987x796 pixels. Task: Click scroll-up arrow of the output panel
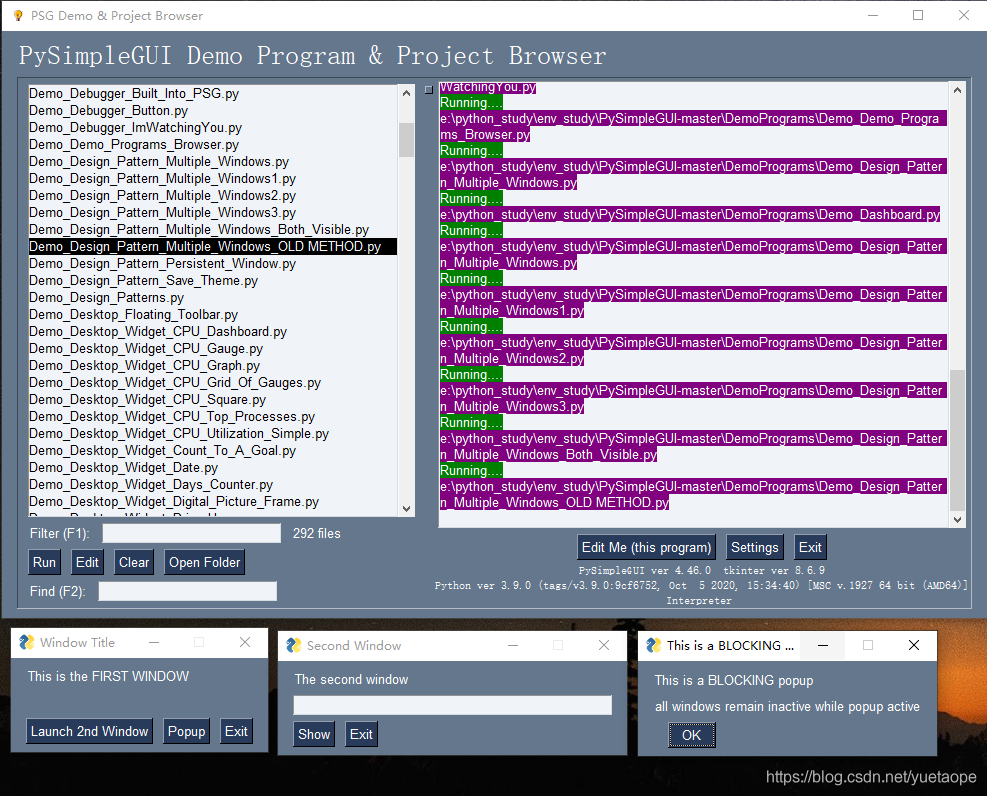[957, 90]
